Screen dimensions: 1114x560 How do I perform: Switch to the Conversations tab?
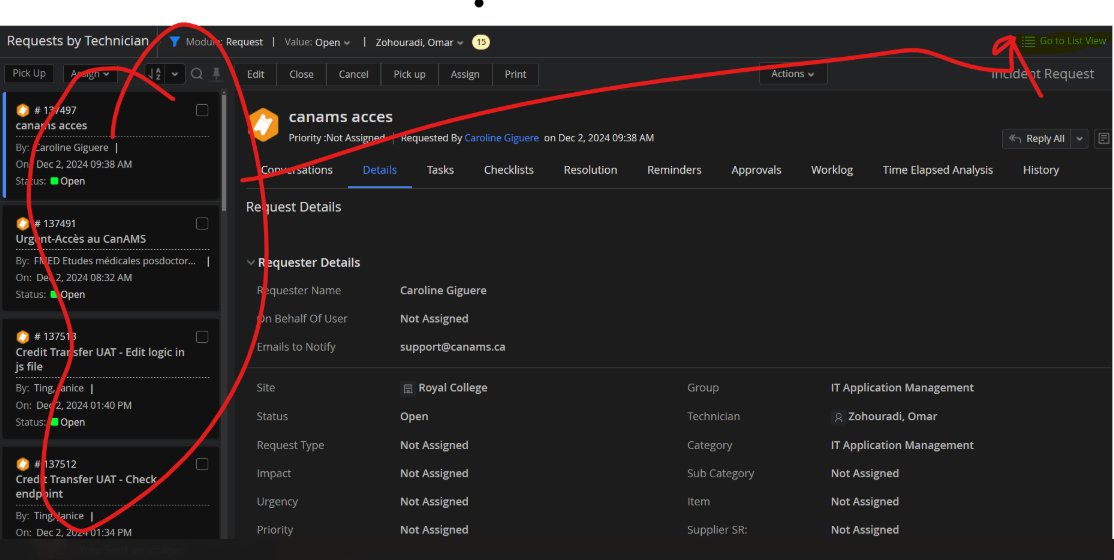tap(296, 170)
